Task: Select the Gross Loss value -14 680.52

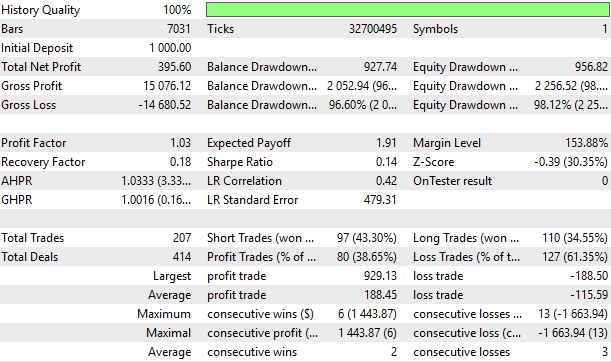Action: pos(164,105)
